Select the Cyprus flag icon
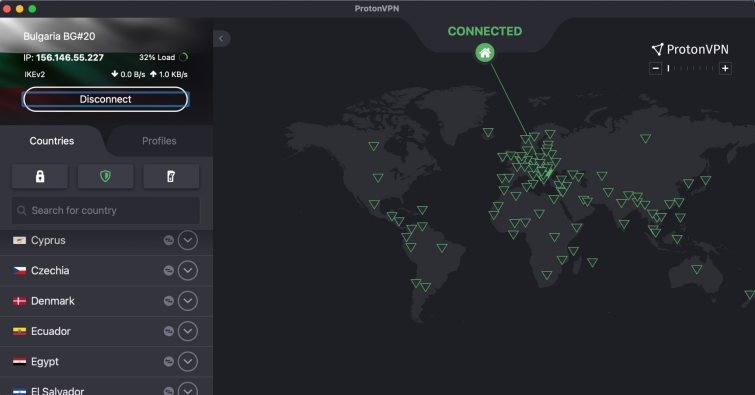755x395 pixels. click(19, 240)
